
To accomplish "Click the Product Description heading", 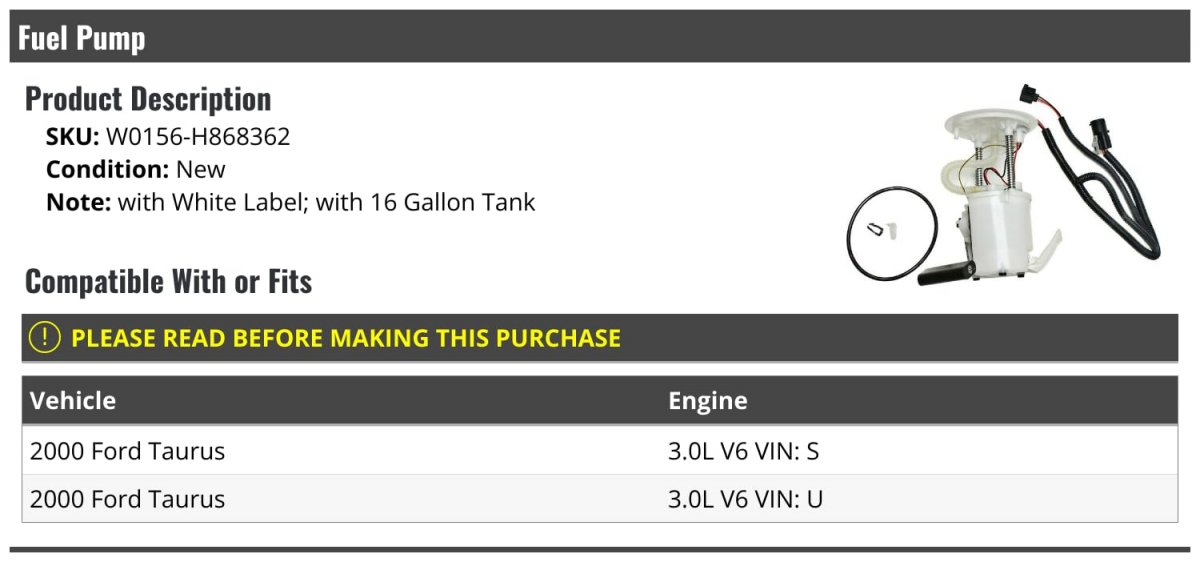I will [x=148, y=99].
